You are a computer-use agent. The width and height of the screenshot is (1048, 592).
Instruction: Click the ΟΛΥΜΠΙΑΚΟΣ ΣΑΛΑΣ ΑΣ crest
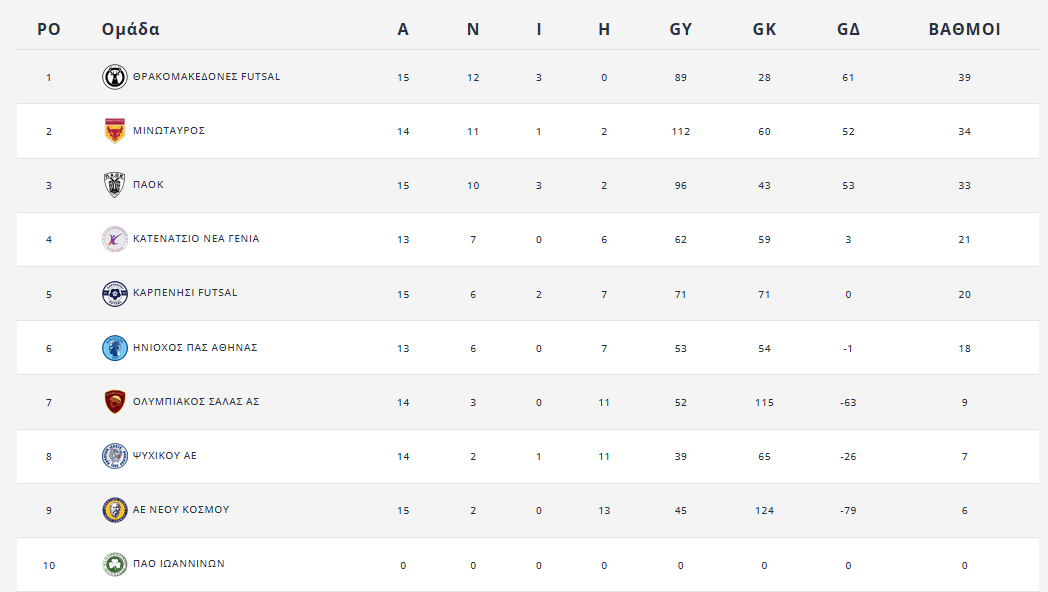pos(115,402)
